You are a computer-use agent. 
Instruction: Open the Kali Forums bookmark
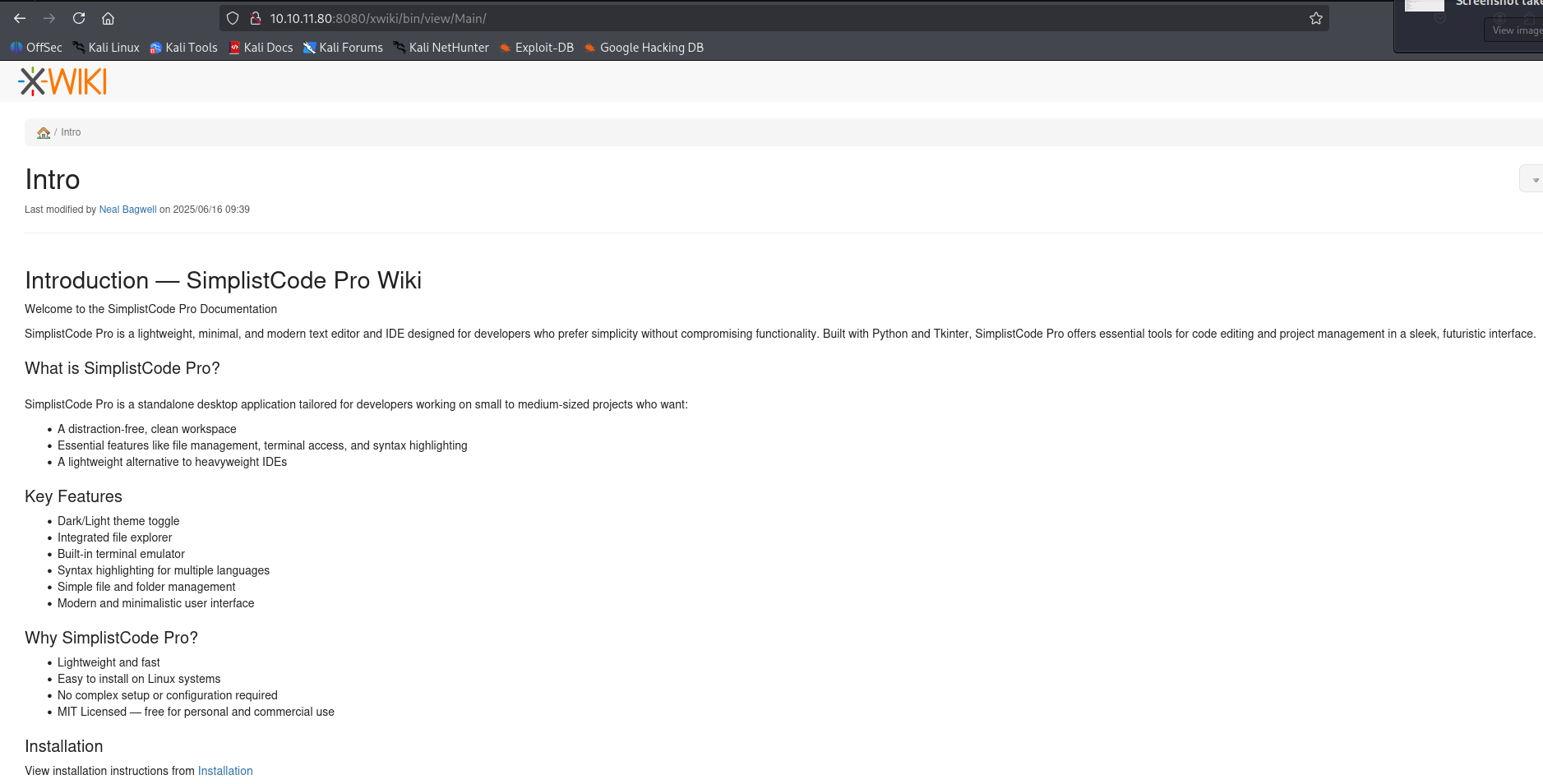coord(343,48)
